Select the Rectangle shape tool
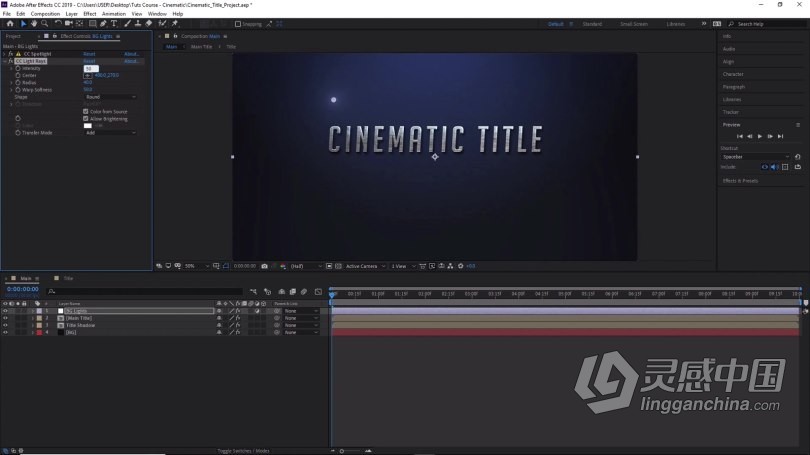Screen dimensions: 810x455 click(x=92, y=24)
